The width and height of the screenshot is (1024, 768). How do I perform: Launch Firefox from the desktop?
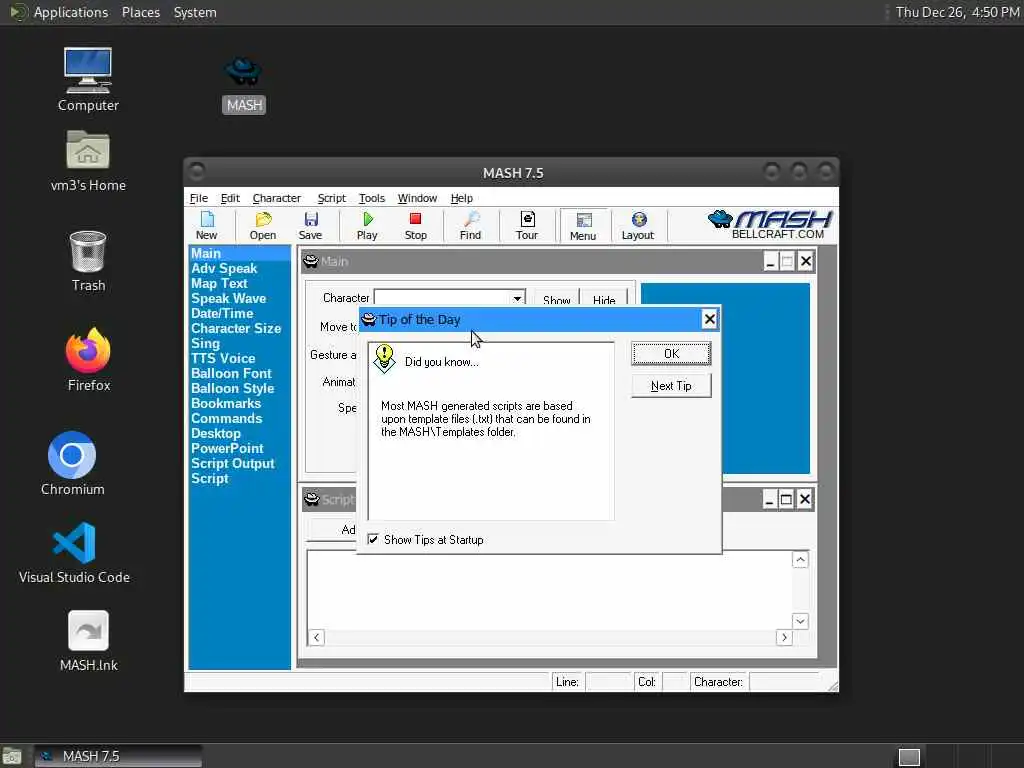point(88,360)
